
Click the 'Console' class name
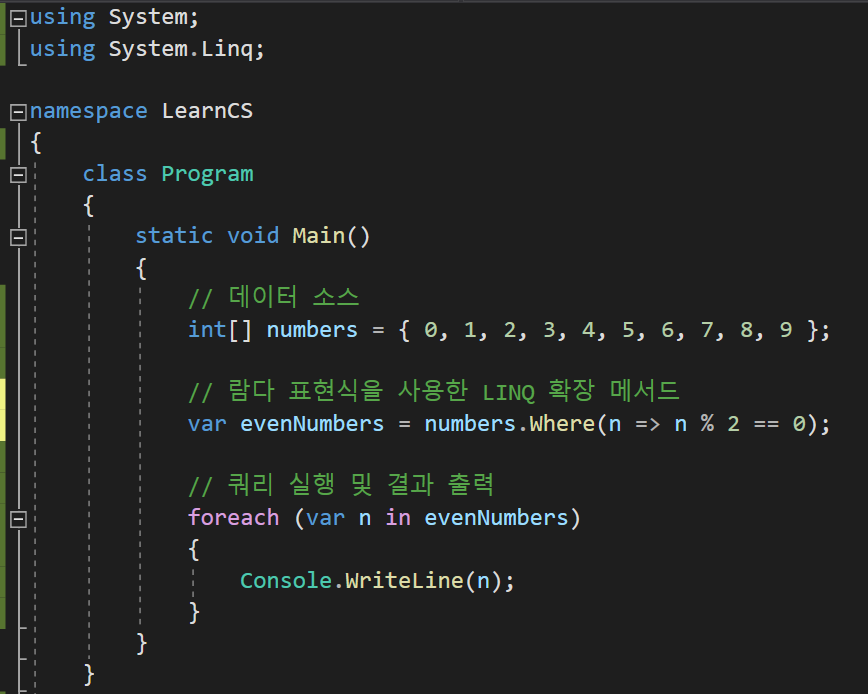click(286, 581)
